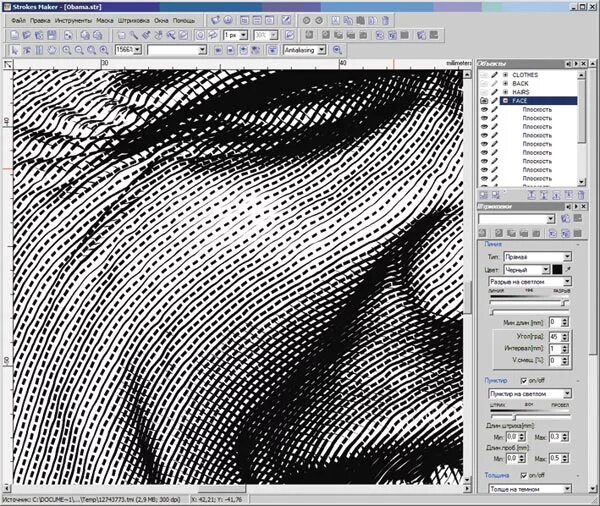Click the Интервал [mm] value field
Viewport: 600px width, 506px height.
coord(554,349)
